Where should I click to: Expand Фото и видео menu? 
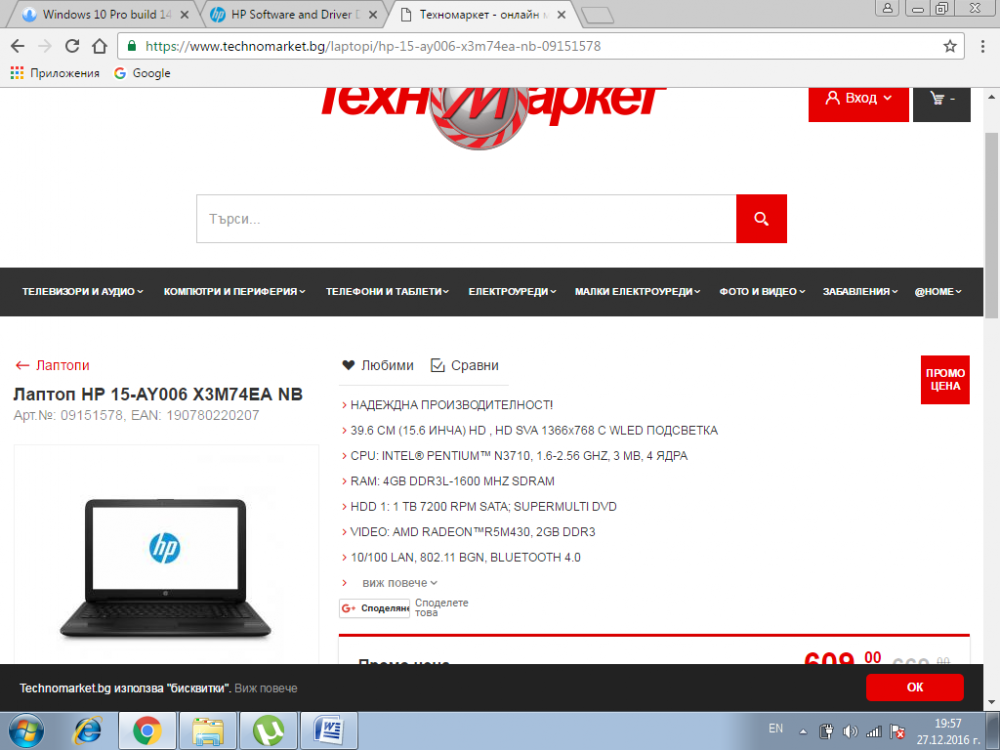coord(762,291)
